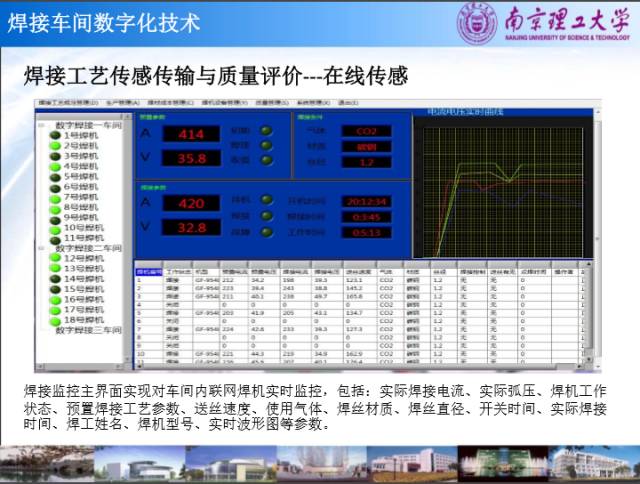Select 7号焊机 status icon in the tree
The width and height of the screenshot is (640, 484).
pos(56,197)
